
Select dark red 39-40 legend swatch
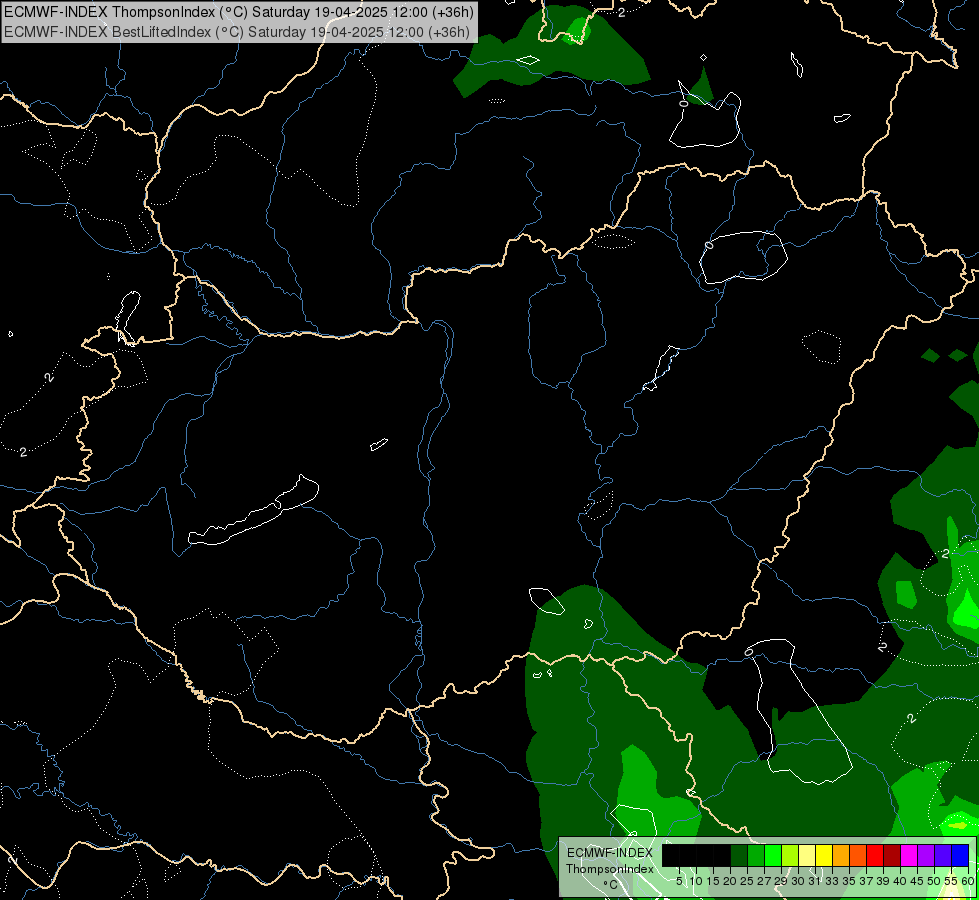click(x=892, y=855)
